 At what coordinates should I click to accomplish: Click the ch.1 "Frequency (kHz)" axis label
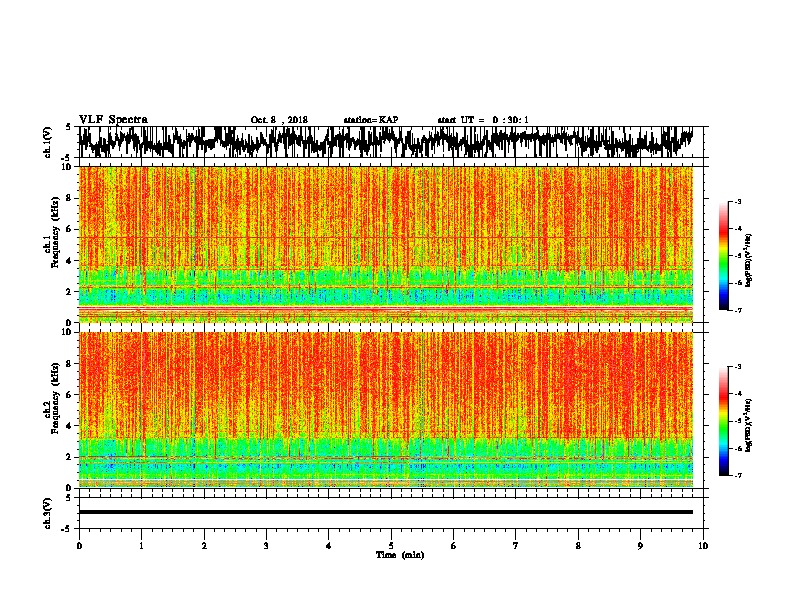55,231
